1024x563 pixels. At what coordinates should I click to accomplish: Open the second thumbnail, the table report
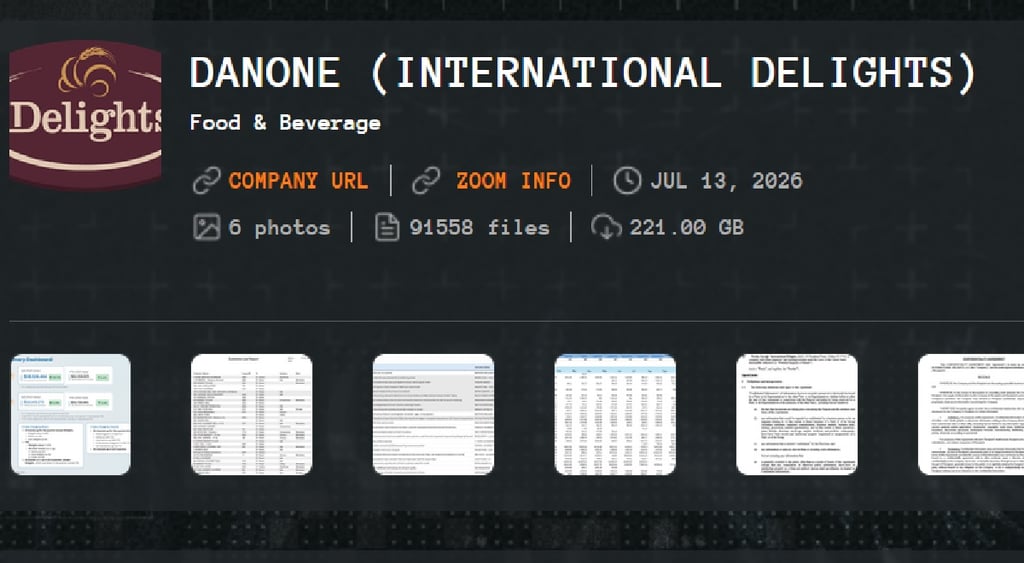click(x=251, y=414)
